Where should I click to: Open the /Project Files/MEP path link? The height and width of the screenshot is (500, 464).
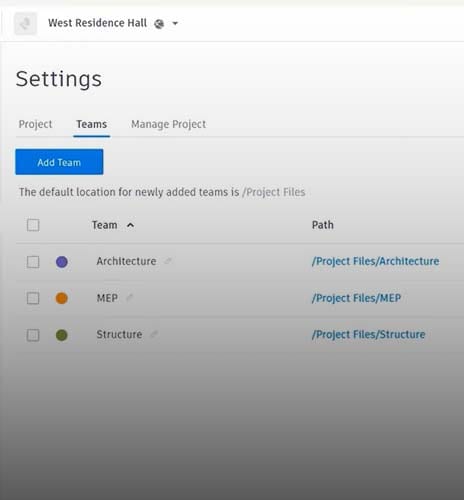(x=356, y=298)
